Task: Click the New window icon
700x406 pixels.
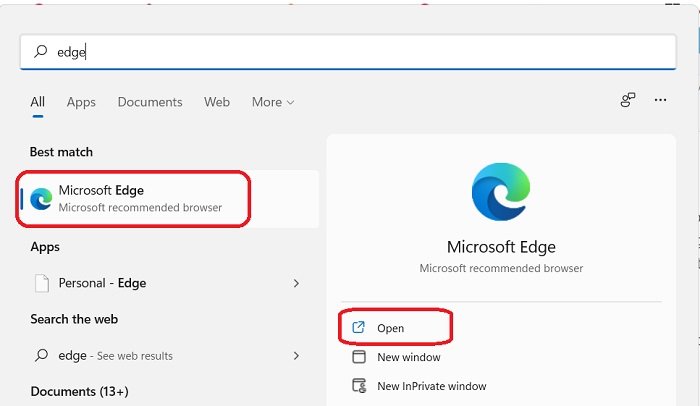Action: (359, 356)
